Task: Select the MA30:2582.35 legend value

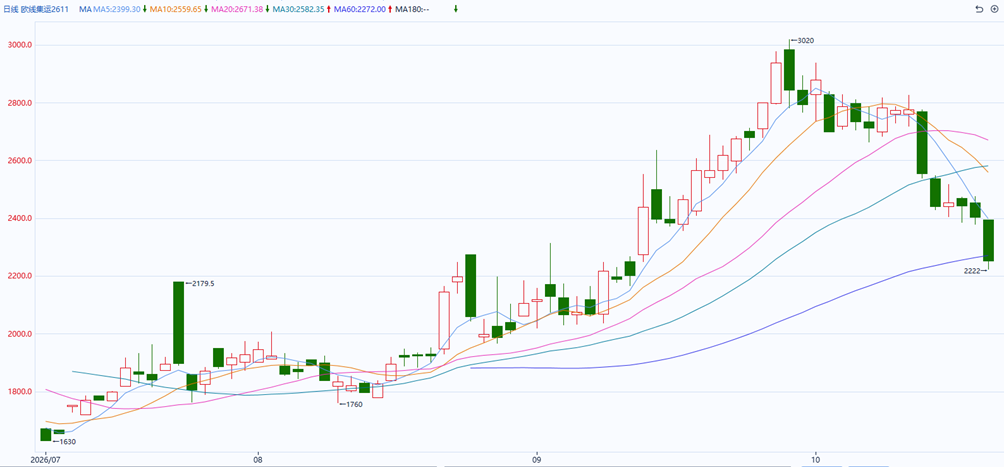Action: tap(298, 9)
